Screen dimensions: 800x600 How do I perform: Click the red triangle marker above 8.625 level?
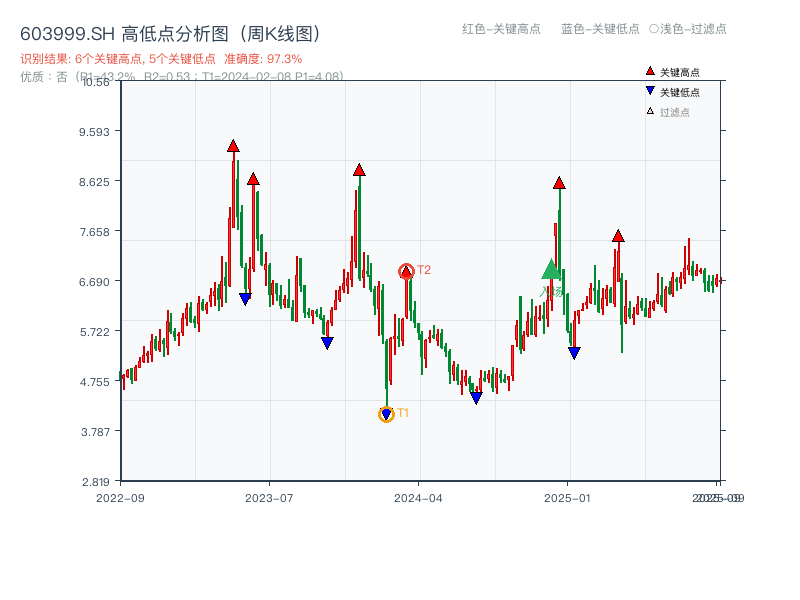coord(358,170)
